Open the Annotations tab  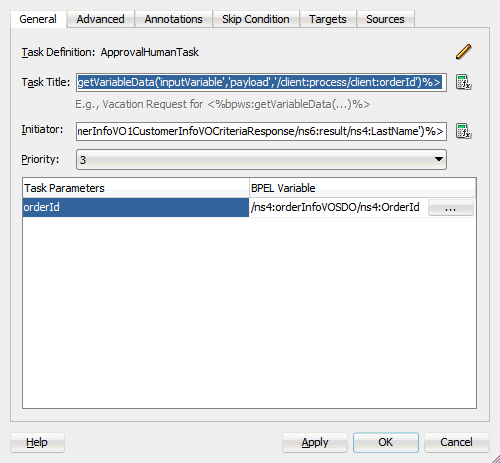pos(173,19)
